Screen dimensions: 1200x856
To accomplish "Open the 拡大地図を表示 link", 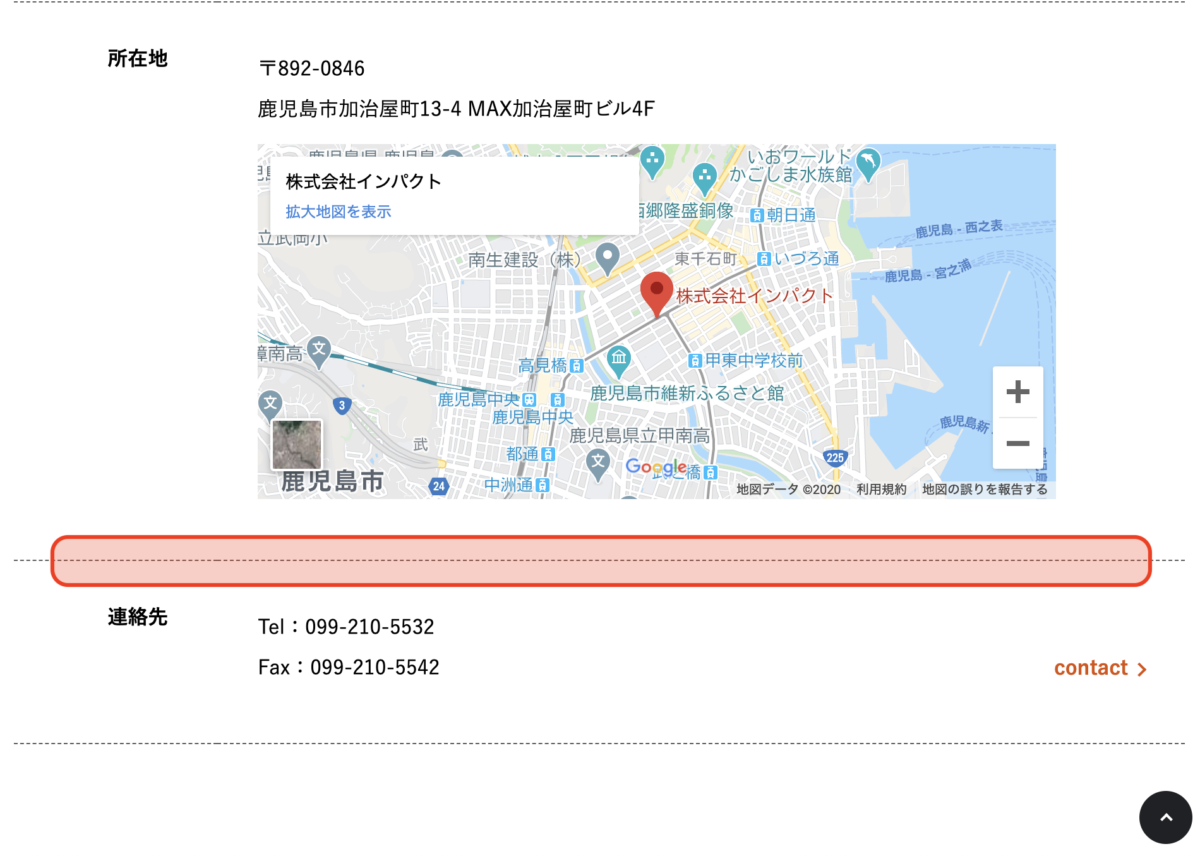I will point(338,212).
